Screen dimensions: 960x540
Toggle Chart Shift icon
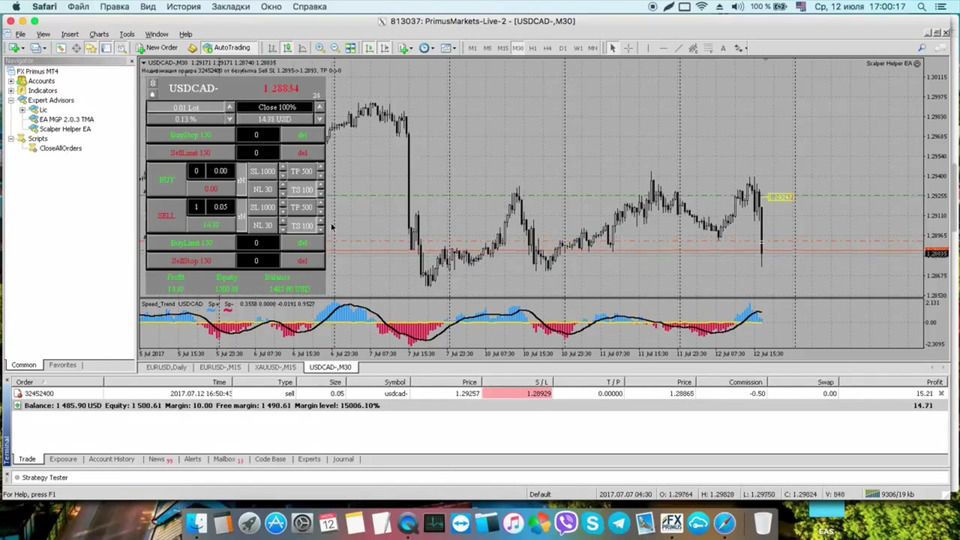tap(384, 48)
